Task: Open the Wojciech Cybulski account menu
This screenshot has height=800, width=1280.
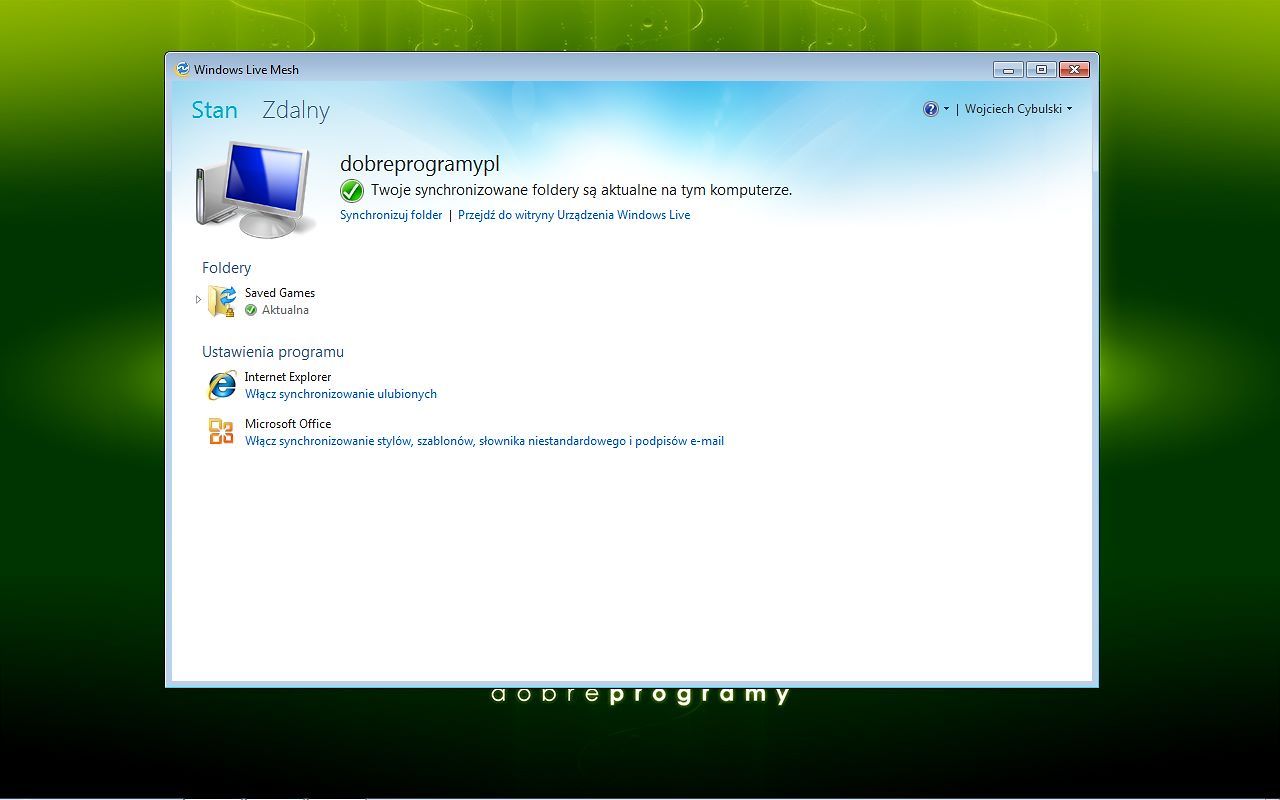Action: click(x=1018, y=109)
